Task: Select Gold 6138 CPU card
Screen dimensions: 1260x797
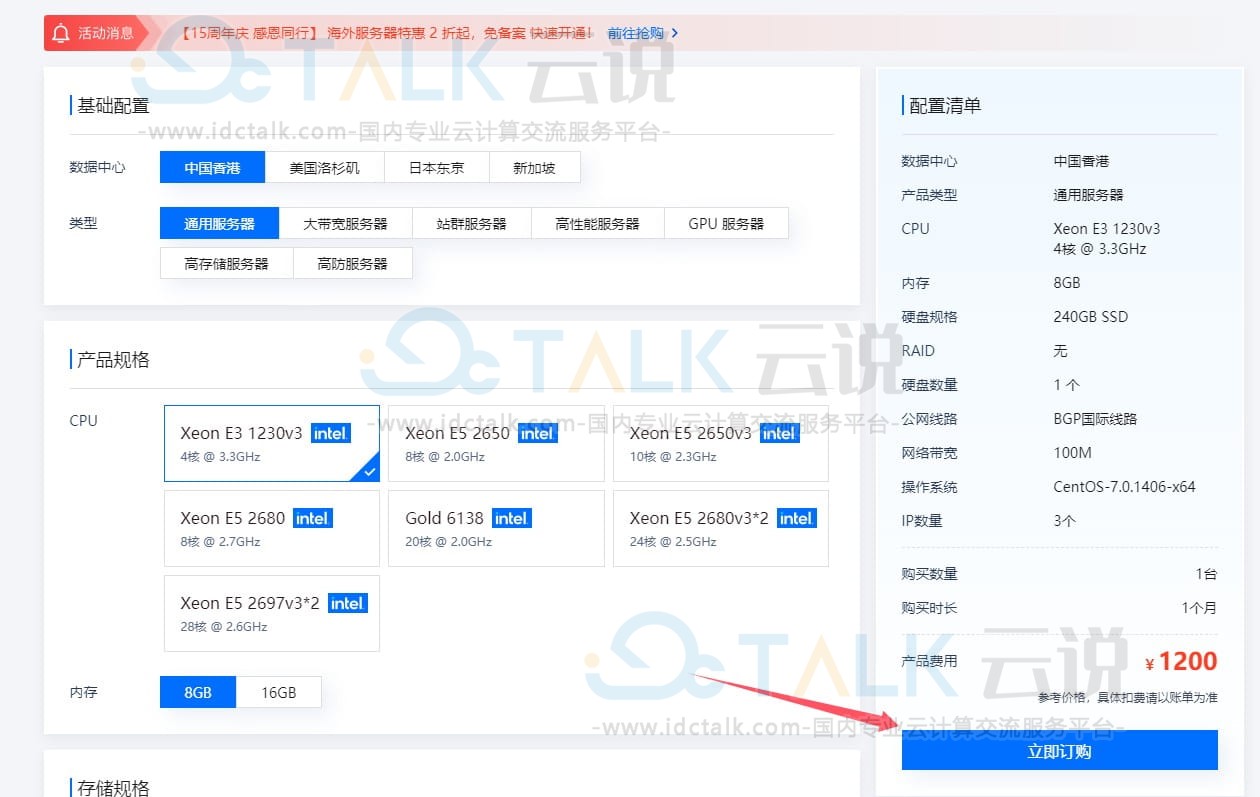Action: (496, 528)
